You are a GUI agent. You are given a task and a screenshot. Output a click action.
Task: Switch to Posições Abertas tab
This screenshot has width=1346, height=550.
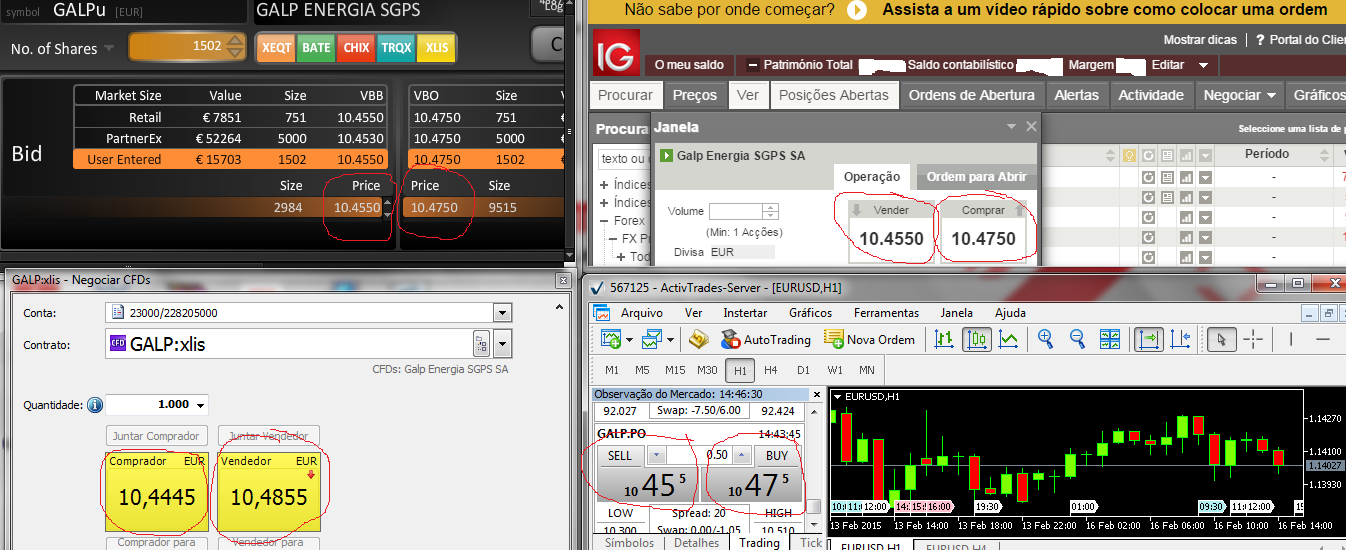point(833,95)
